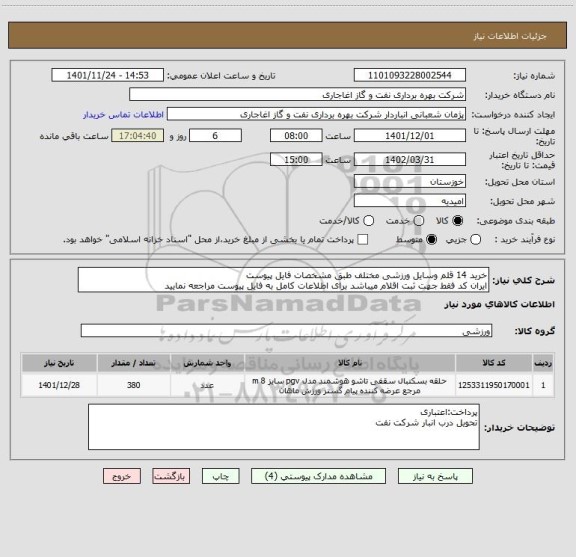
Task: Click the تعداد / مقدار column header
Action: coord(134,363)
